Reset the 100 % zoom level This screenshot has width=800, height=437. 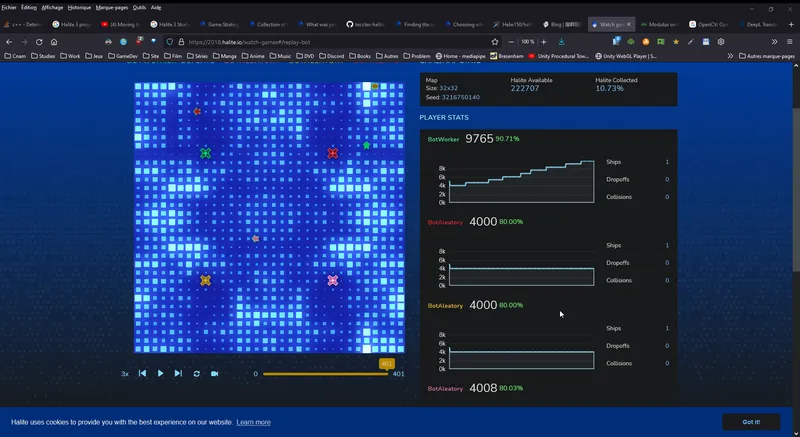528,42
